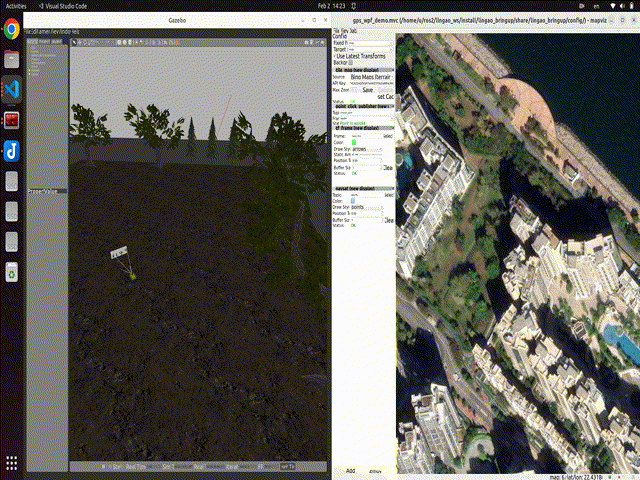Open the third mounted drive icon in dock
Image resolution: width=640 pixels, height=480 pixels.
click(x=11, y=242)
